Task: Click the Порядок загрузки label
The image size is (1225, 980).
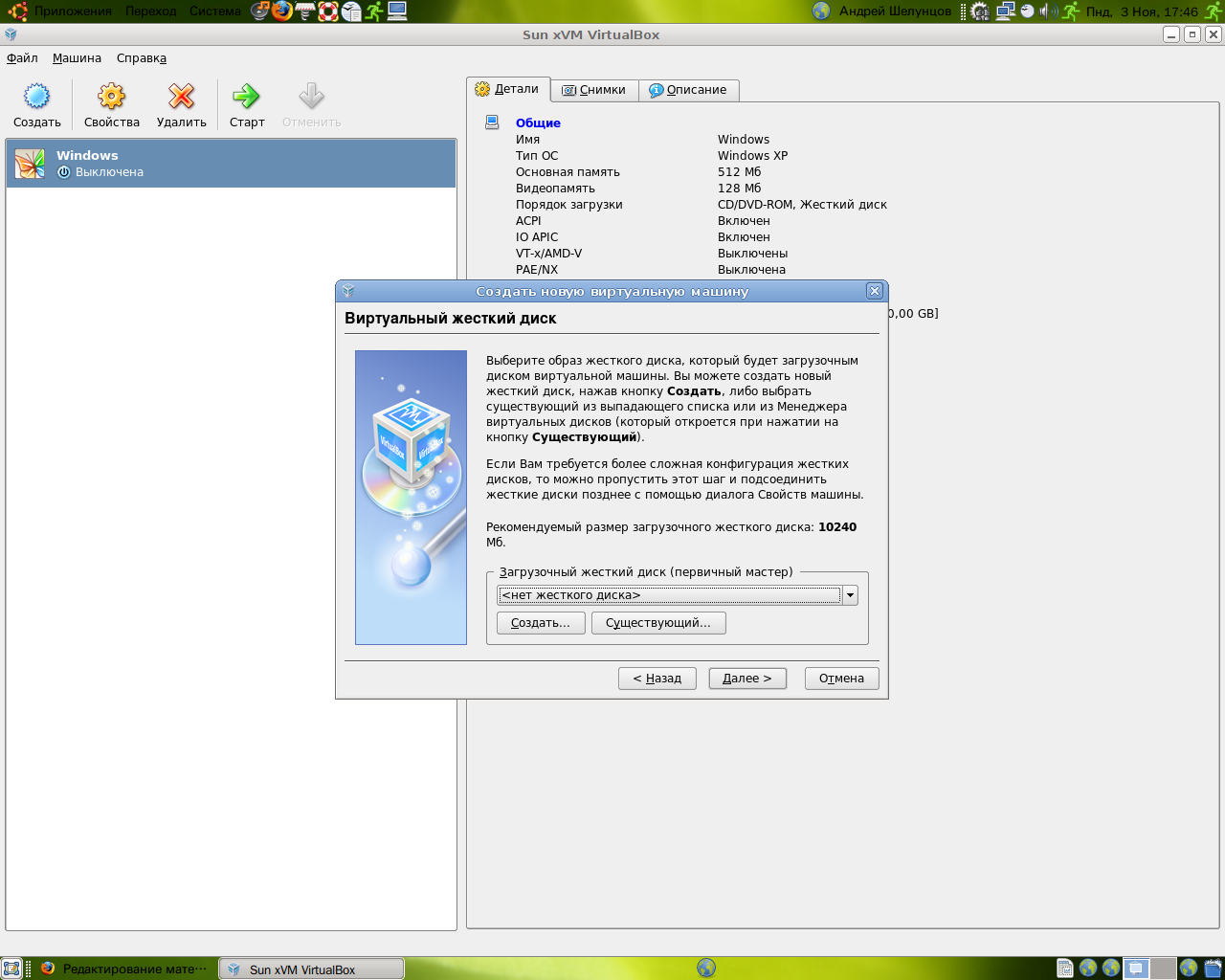Action: click(x=568, y=205)
